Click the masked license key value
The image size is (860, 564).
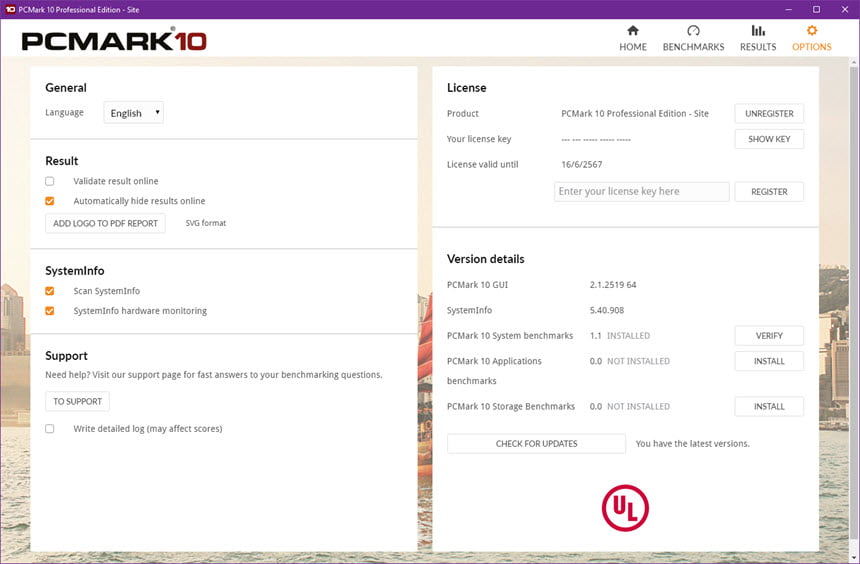(596, 140)
